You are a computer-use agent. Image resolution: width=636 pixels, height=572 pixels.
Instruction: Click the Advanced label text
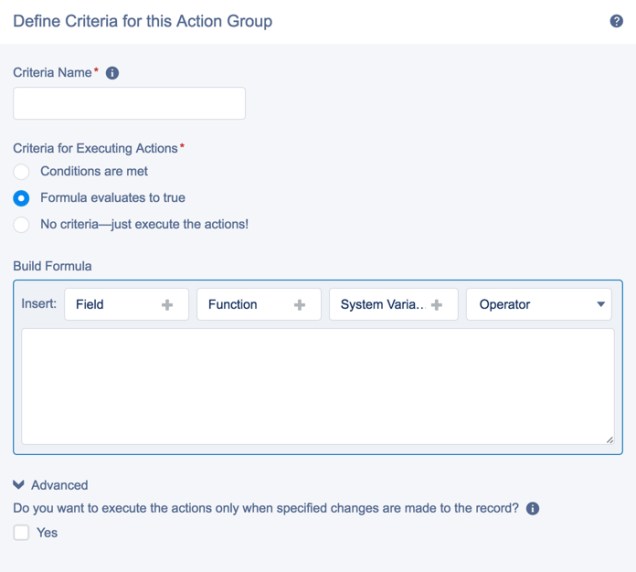point(59,485)
